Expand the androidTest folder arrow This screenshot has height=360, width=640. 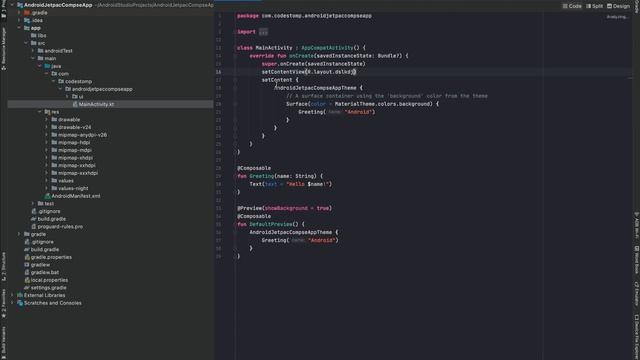(x=33, y=51)
